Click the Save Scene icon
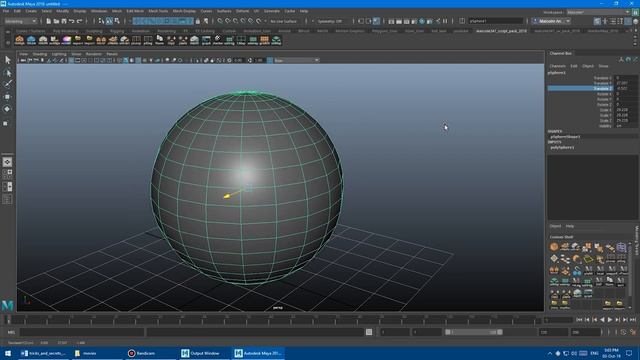The width and height of the screenshot is (640, 360). (x=64, y=21)
